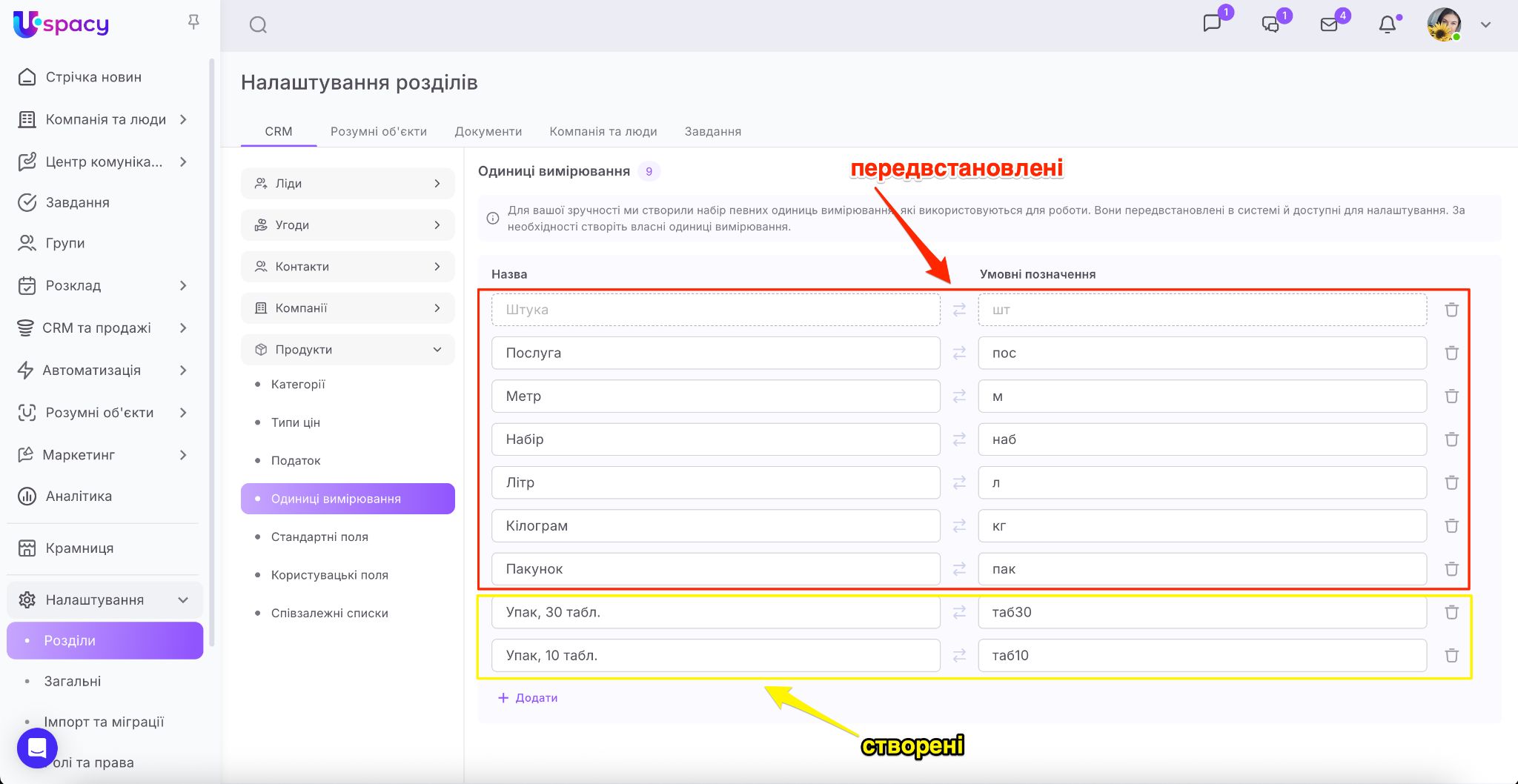This screenshot has height=784, width=1518.
Task: Open the notifications bell
Action: (x=1387, y=24)
